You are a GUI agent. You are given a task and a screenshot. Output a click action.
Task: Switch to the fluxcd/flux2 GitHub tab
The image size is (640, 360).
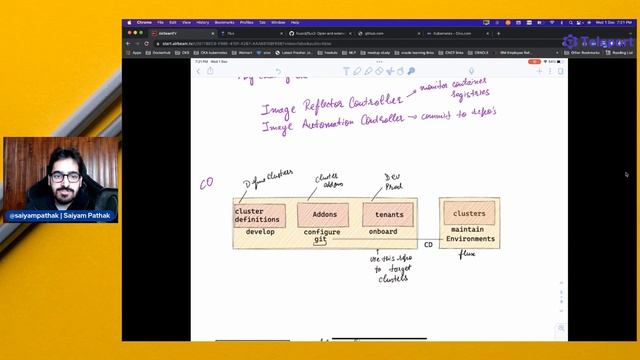[320, 33]
